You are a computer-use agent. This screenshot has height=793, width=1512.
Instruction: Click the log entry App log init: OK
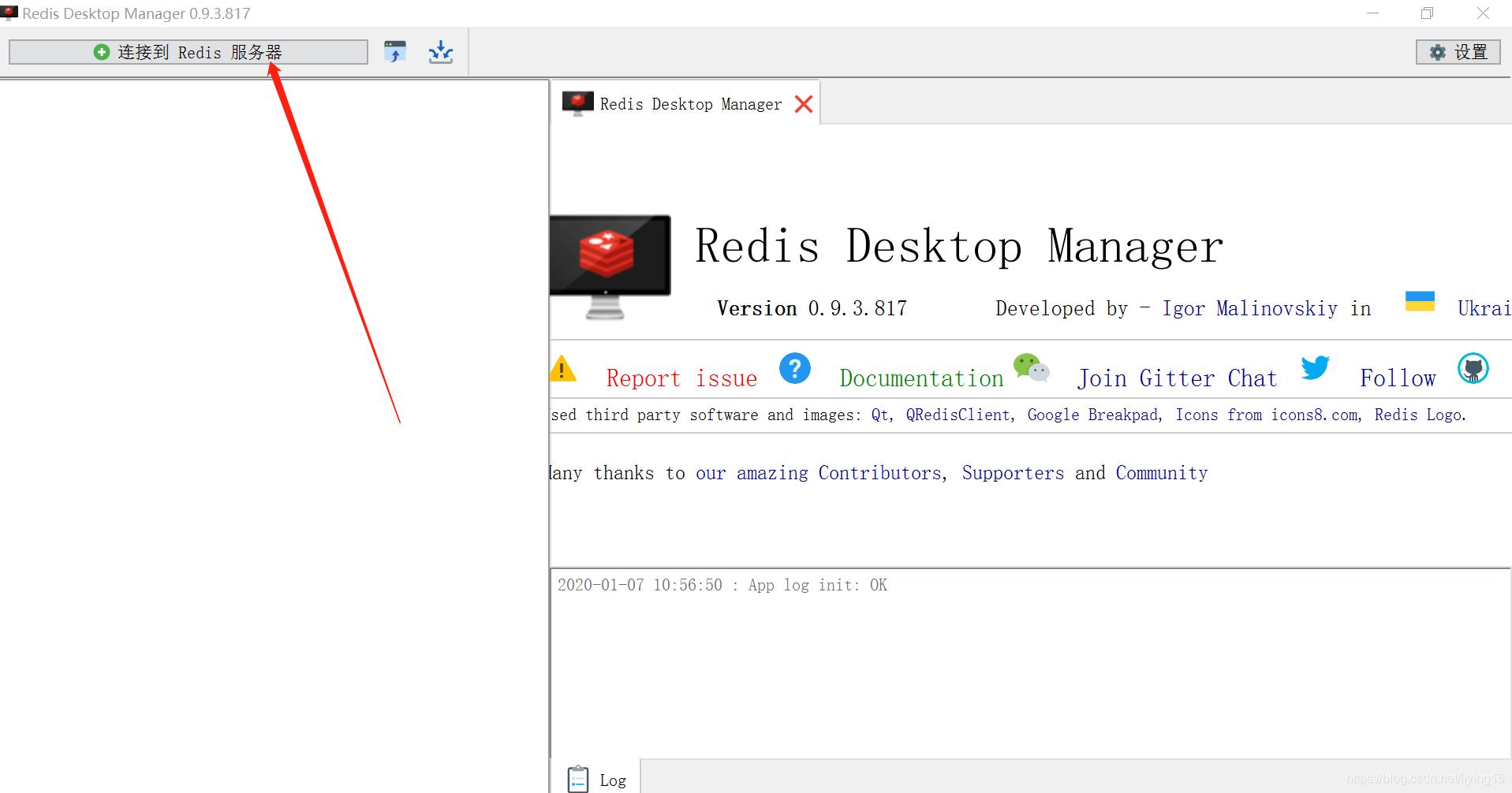click(x=722, y=585)
